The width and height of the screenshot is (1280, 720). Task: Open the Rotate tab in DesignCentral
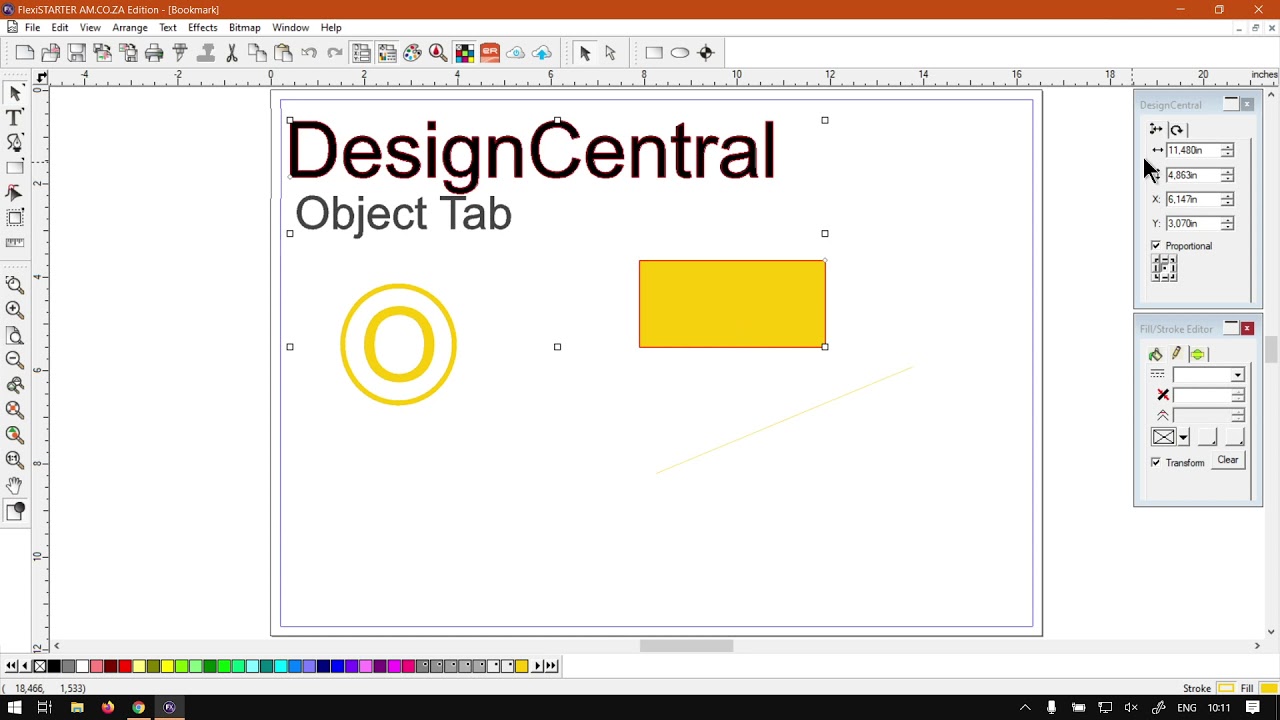1177,130
